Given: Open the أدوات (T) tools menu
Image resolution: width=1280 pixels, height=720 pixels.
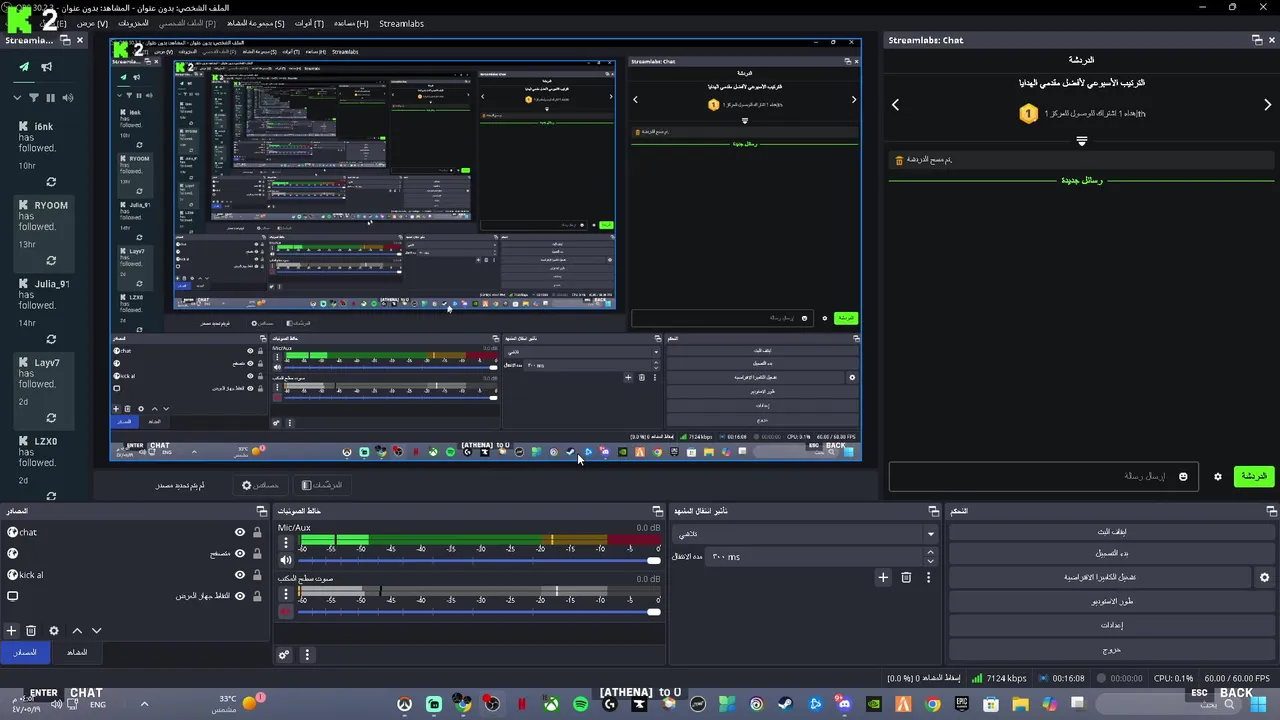Looking at the screenshot, I should [x=309, y=23].
